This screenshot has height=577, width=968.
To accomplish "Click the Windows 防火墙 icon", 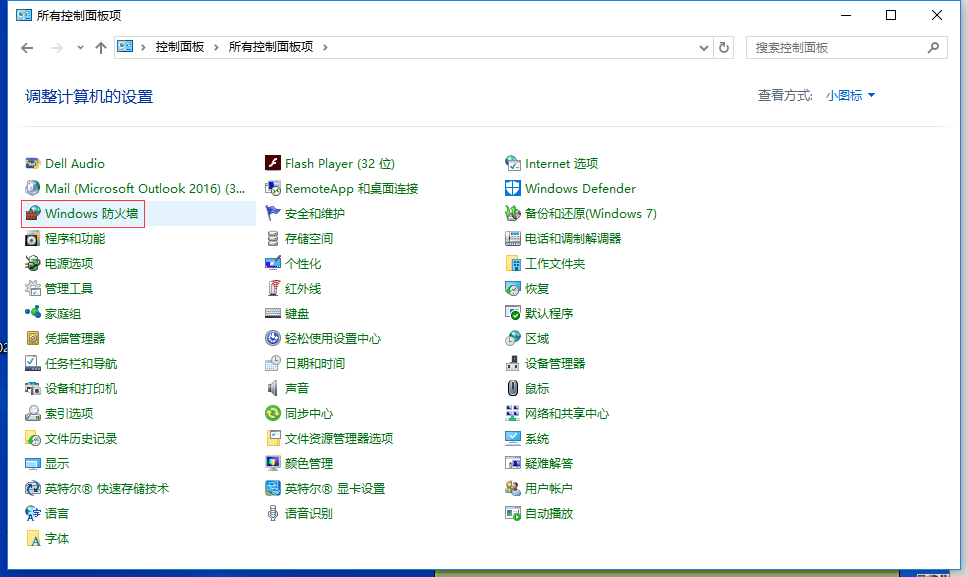I will (x=34, y=214).
